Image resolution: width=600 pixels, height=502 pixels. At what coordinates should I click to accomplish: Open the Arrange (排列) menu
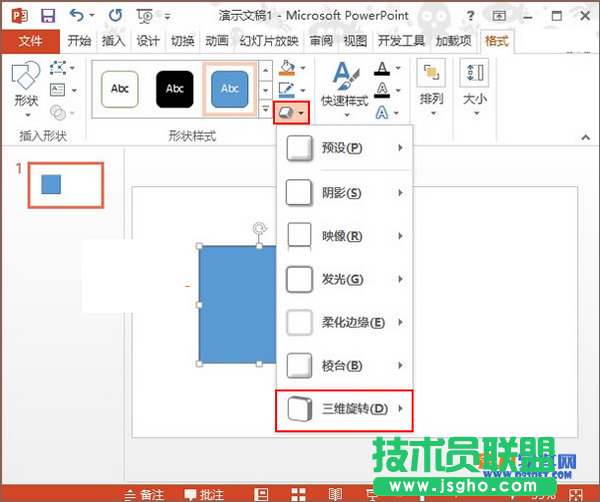[x=432, y=87]
